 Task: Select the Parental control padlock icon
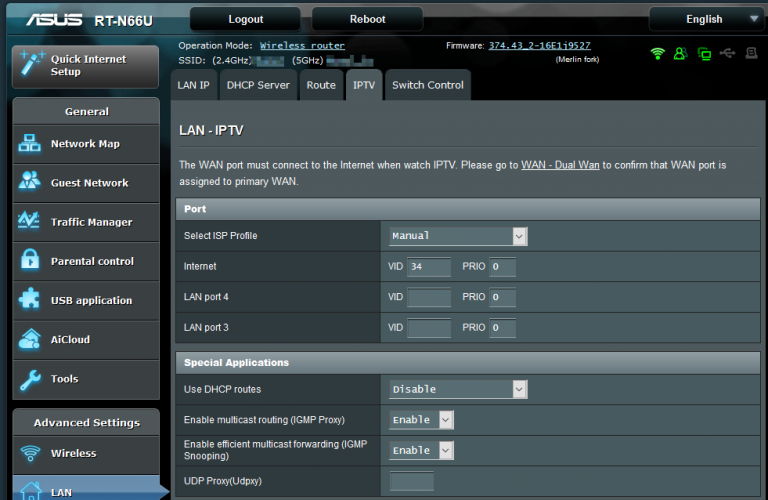coord(30,261)
